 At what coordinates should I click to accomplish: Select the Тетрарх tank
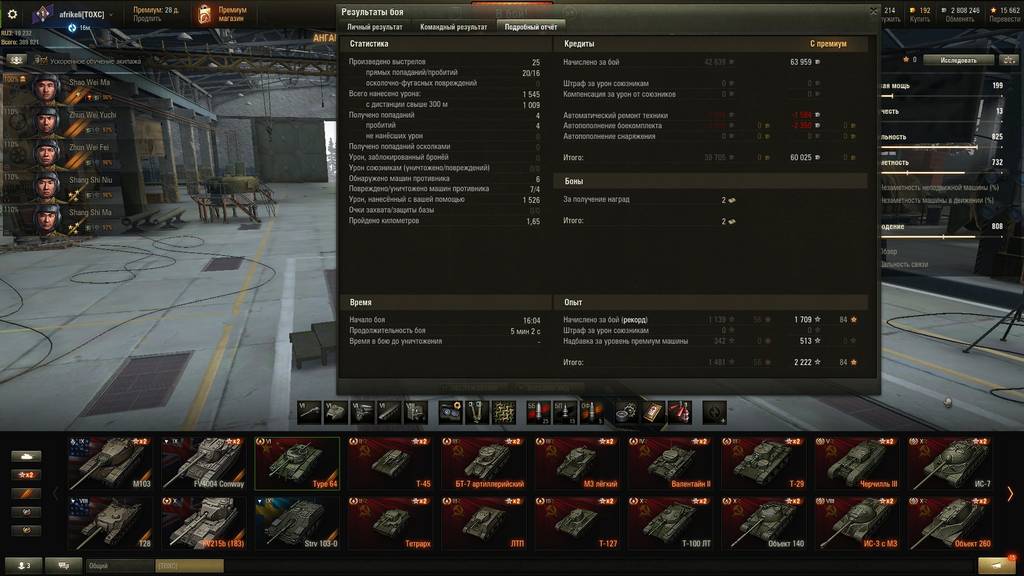pyautogui.click(x=391, y=522)
